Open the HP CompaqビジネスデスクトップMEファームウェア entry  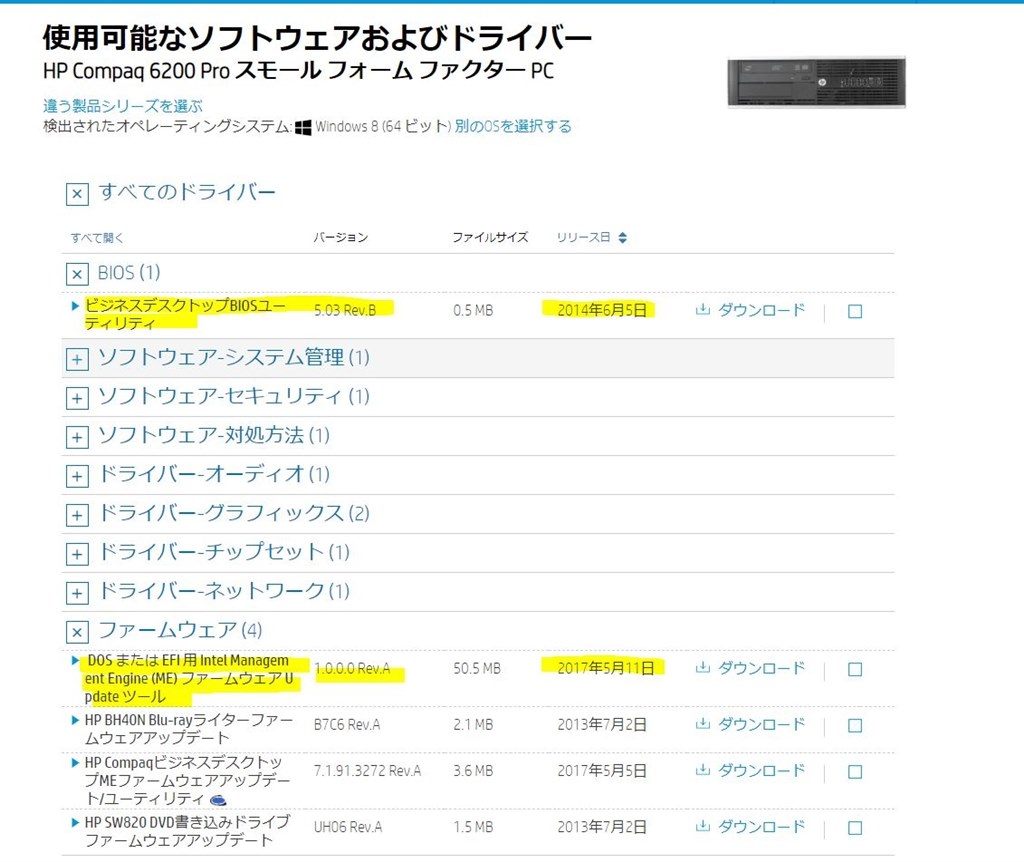click(x=187, y=780)
